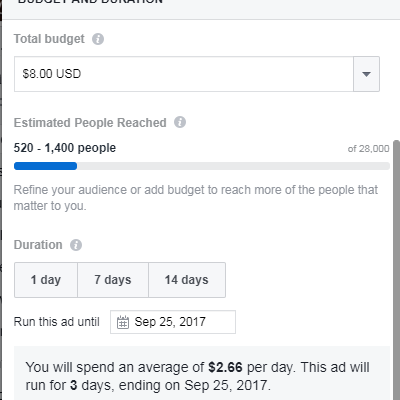Open the calendar icon in date field
The height and width of the screenshot is (400, 400).
point(123,322)
